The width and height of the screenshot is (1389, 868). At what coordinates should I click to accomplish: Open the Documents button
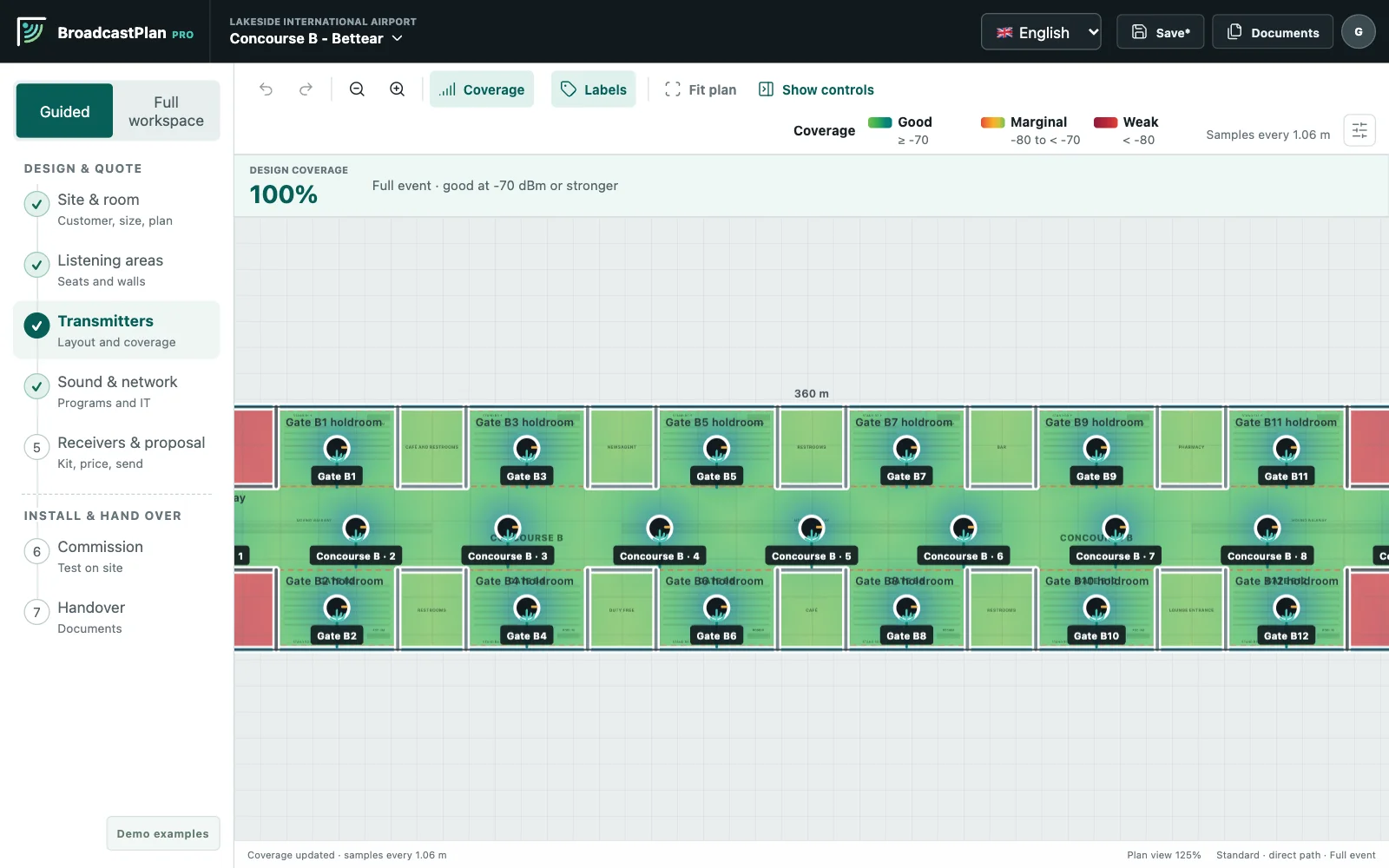pos(1273,32)
